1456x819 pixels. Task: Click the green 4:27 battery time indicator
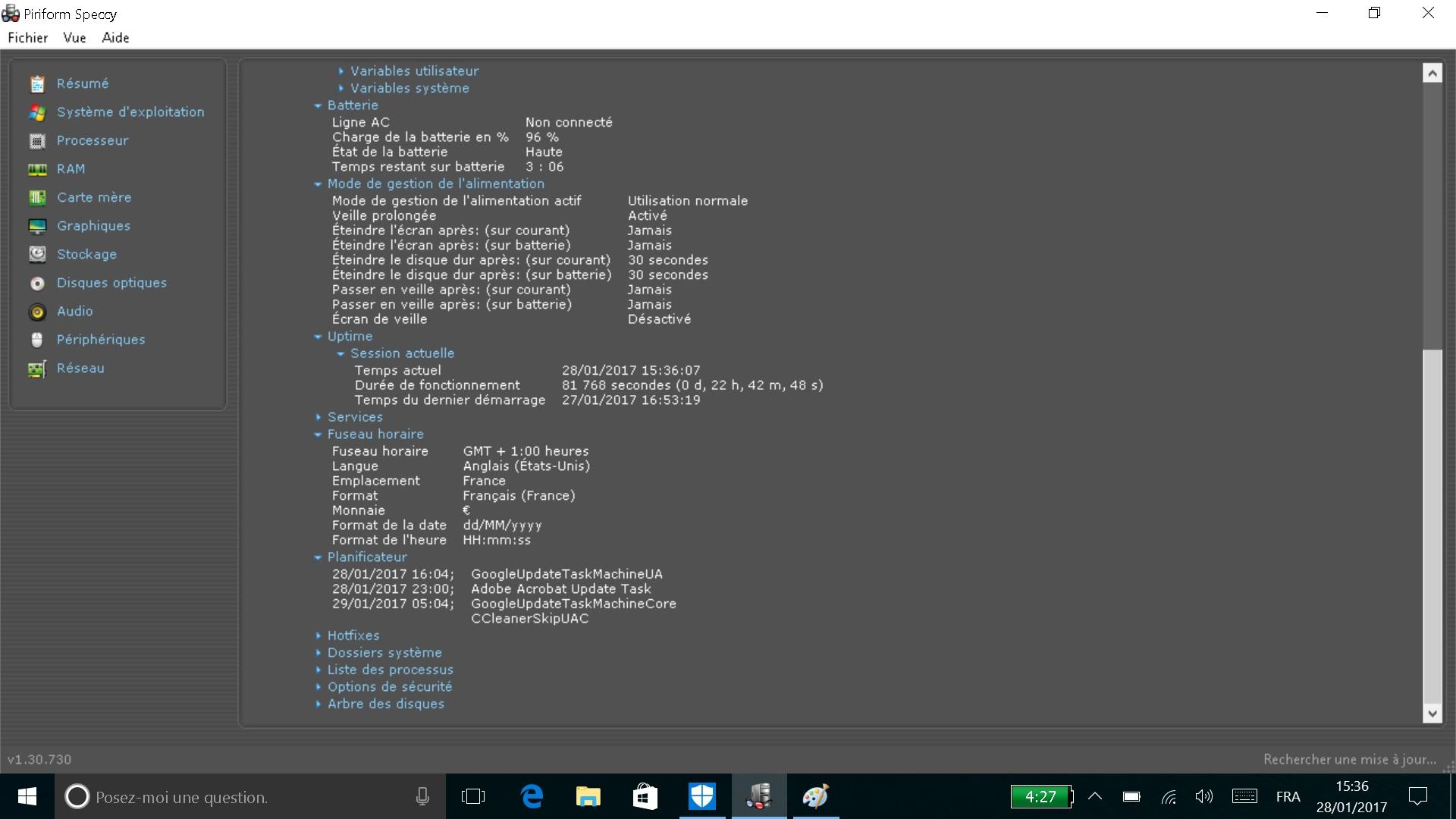pos(1041,796)
